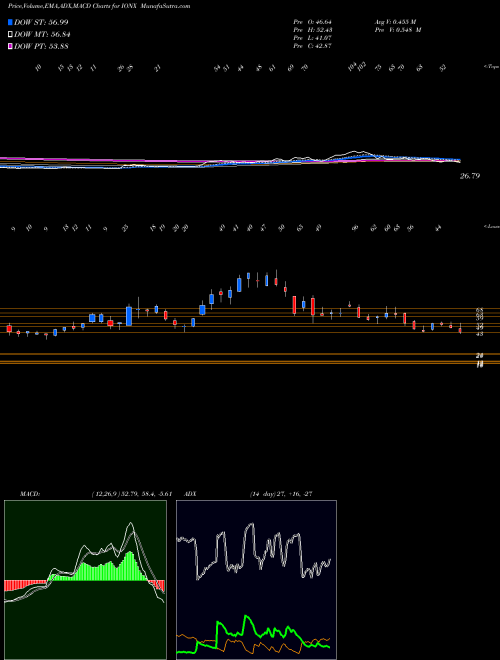The image size is (500, 660).
Task: Click the 'Pre H: 52.48' high value
Action: tap(313, 30)
